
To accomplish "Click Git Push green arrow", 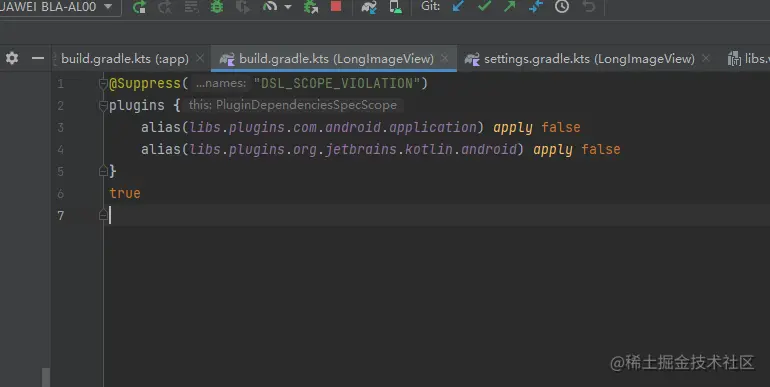I will click(x=510, y=6).
